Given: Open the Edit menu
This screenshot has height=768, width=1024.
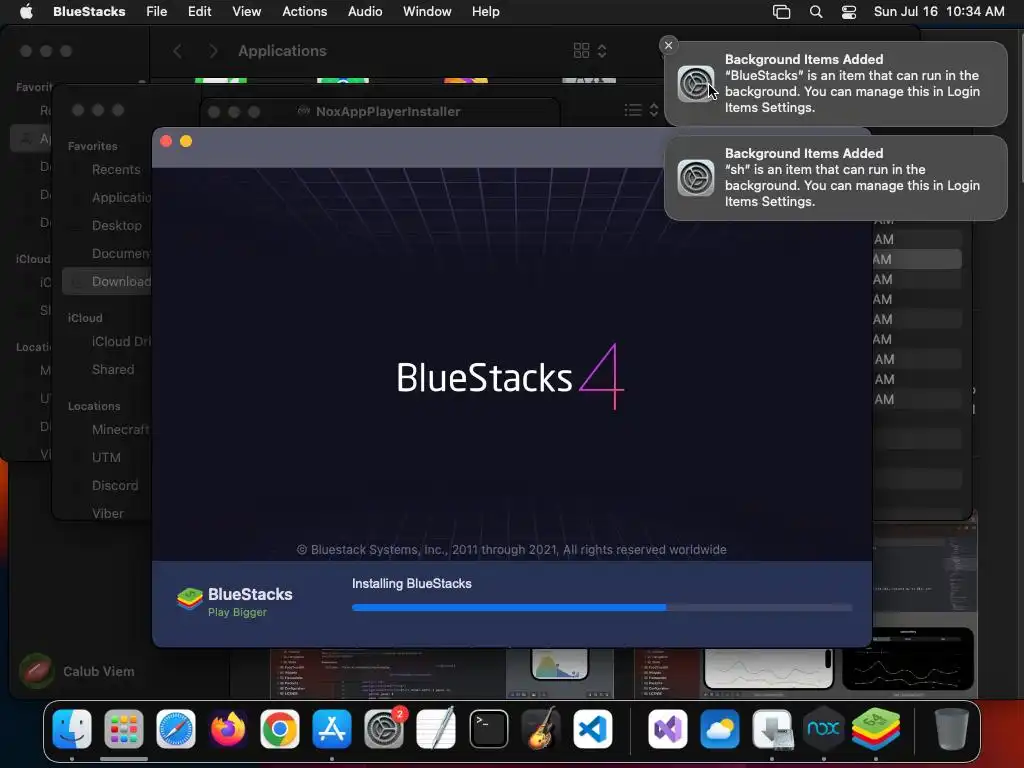Looking at the screenshot, I should click(199, 12).
